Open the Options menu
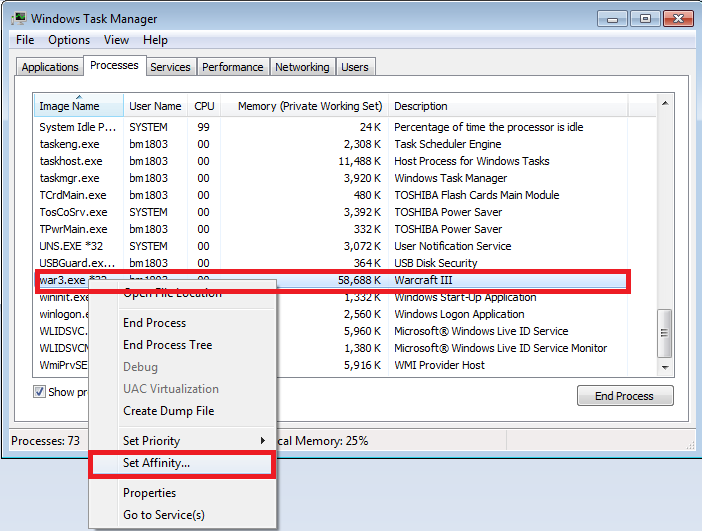702x531 pixels. pyautogui.click(x=69, y=40)
